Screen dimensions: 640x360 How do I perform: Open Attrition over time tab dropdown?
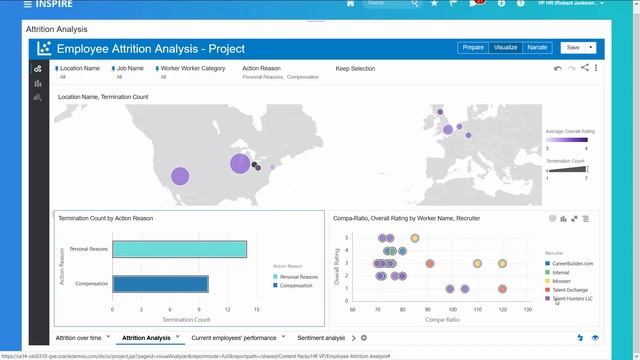pyautogui.click(x=108, y=337)
